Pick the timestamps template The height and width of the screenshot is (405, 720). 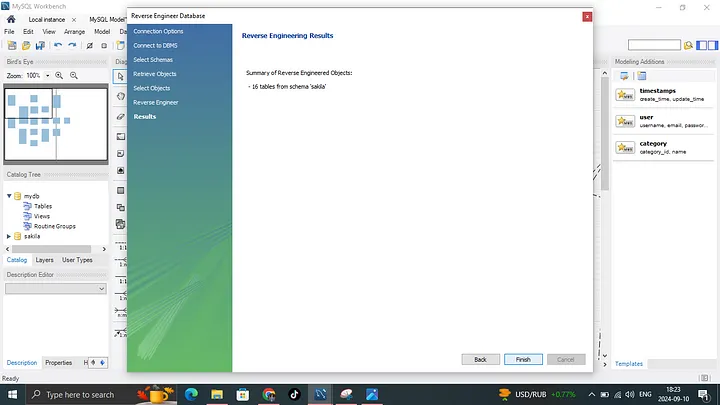pos(664,95)
